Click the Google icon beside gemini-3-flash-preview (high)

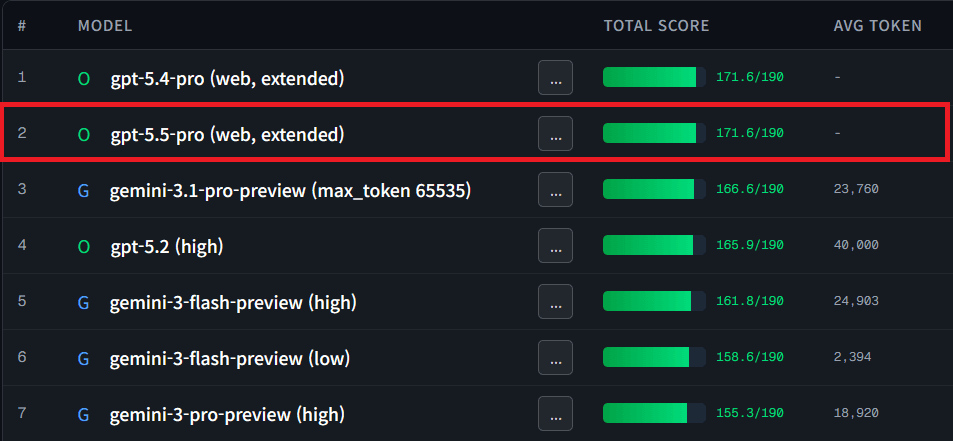84,302
